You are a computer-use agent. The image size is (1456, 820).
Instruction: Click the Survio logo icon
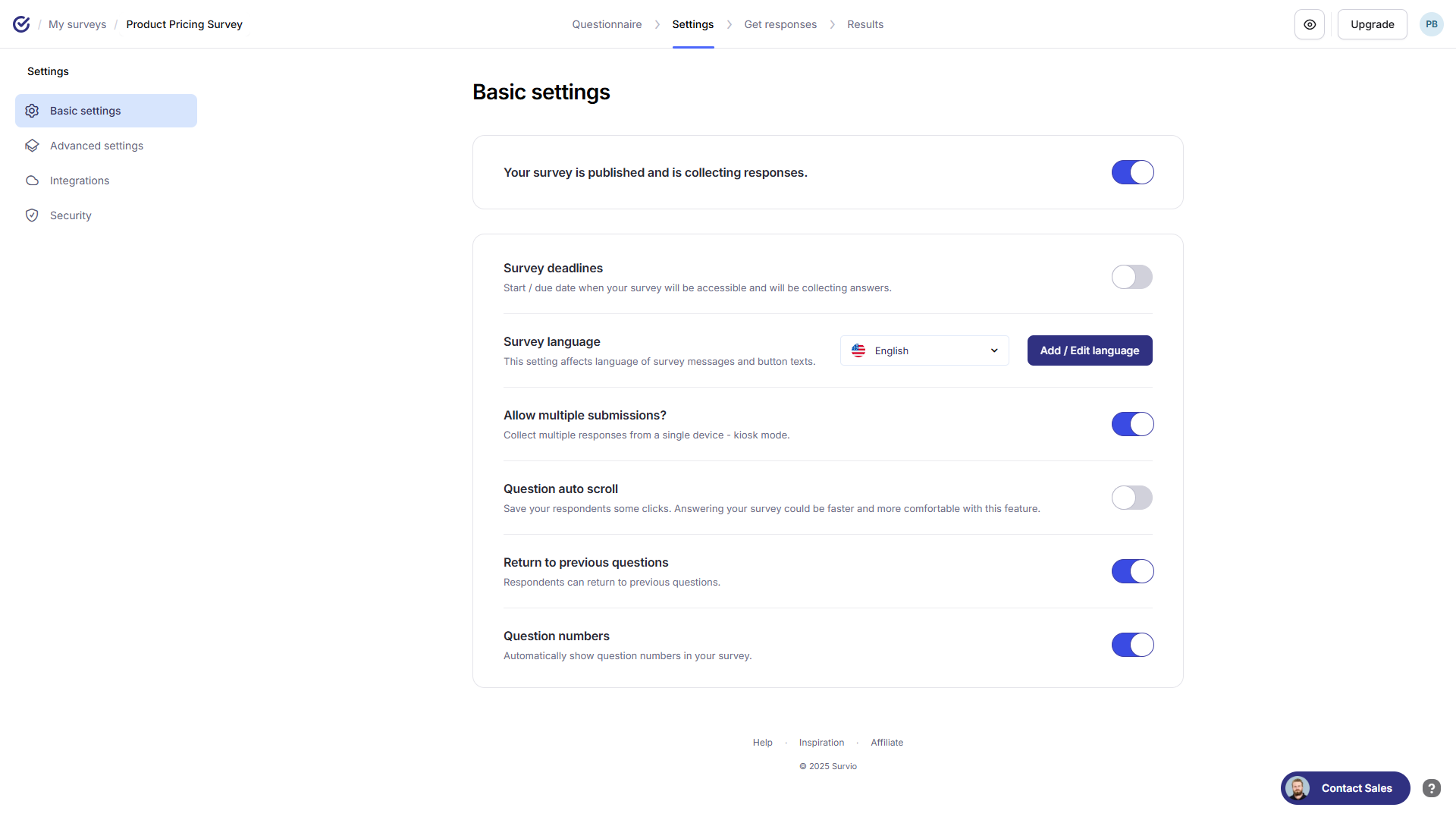(x=21, y=24)
